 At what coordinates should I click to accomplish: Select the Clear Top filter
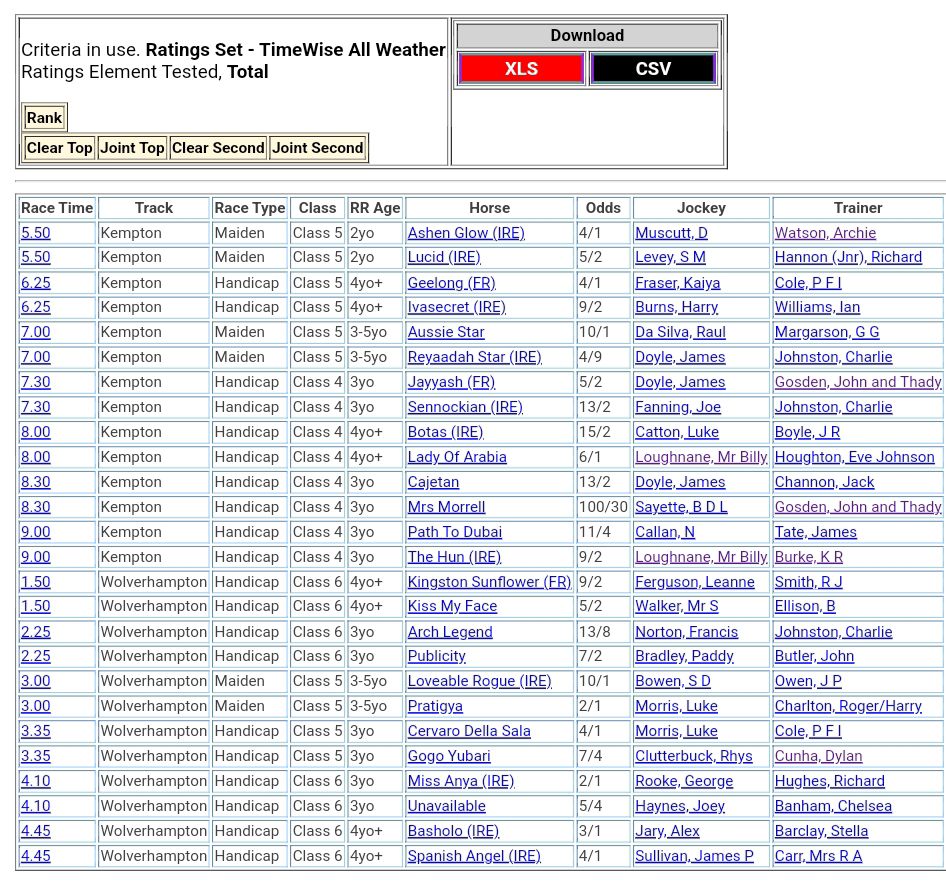pyautogui.click(x=59, y=148)
